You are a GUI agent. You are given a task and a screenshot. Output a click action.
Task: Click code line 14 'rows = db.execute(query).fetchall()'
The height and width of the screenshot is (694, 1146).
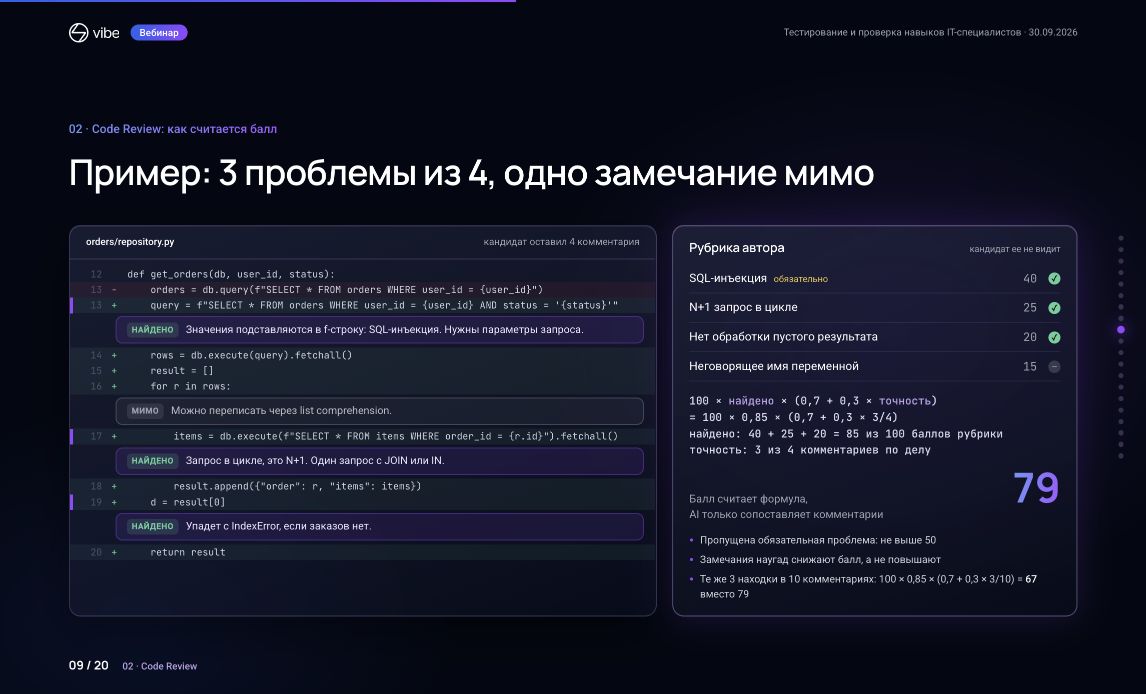(x=363, y=355)
